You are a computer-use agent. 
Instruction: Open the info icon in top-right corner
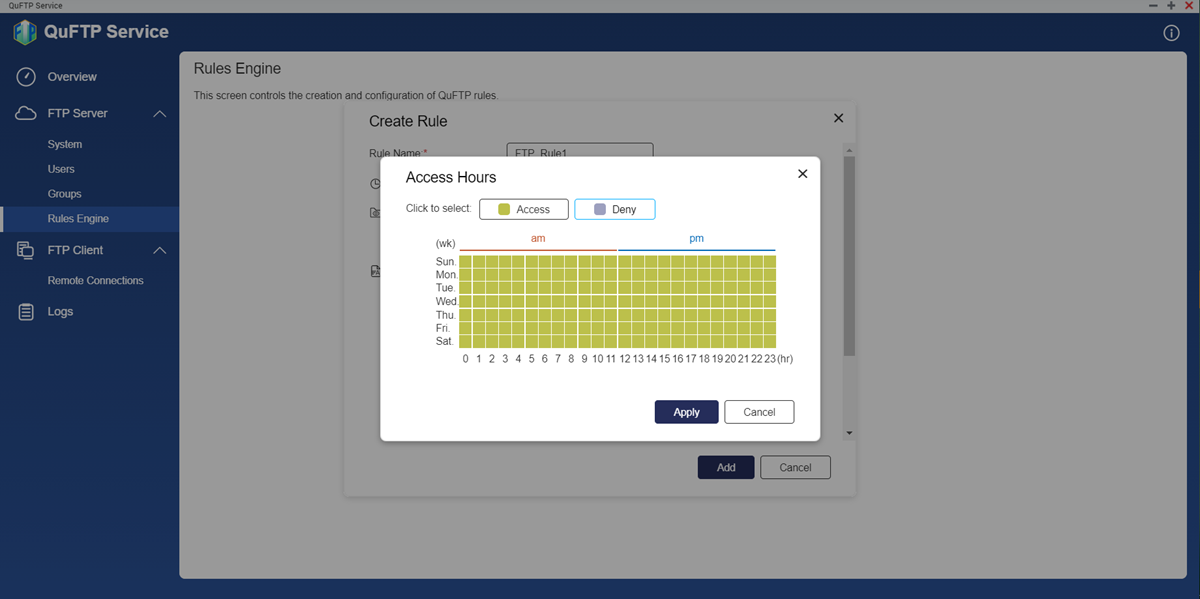pyautogui.click(x=1172, y=33)
